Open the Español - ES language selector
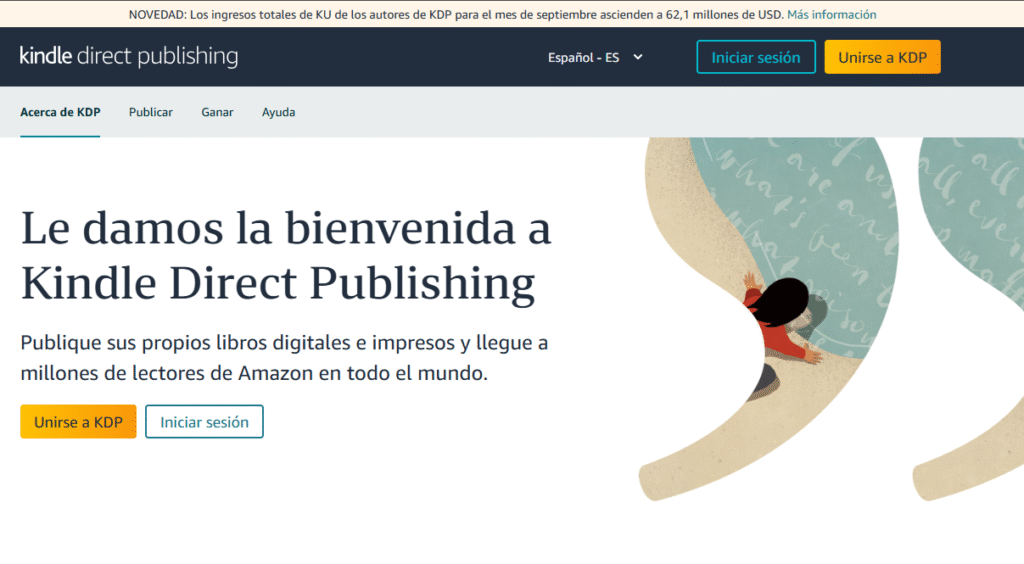The width and height of the screenshot is (1024, 564). [584, 57]
